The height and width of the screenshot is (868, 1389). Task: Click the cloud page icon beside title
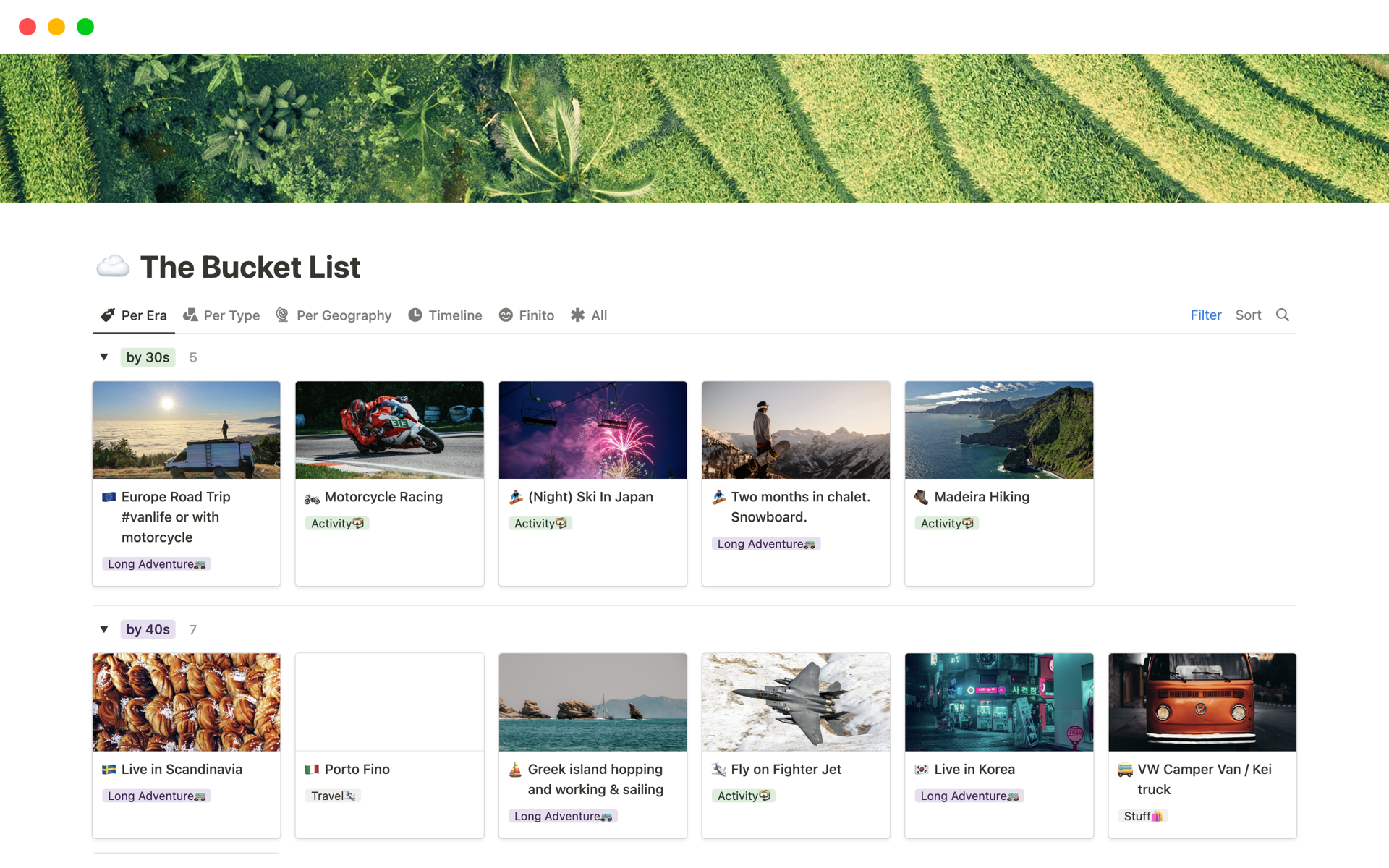click(113, 266)
